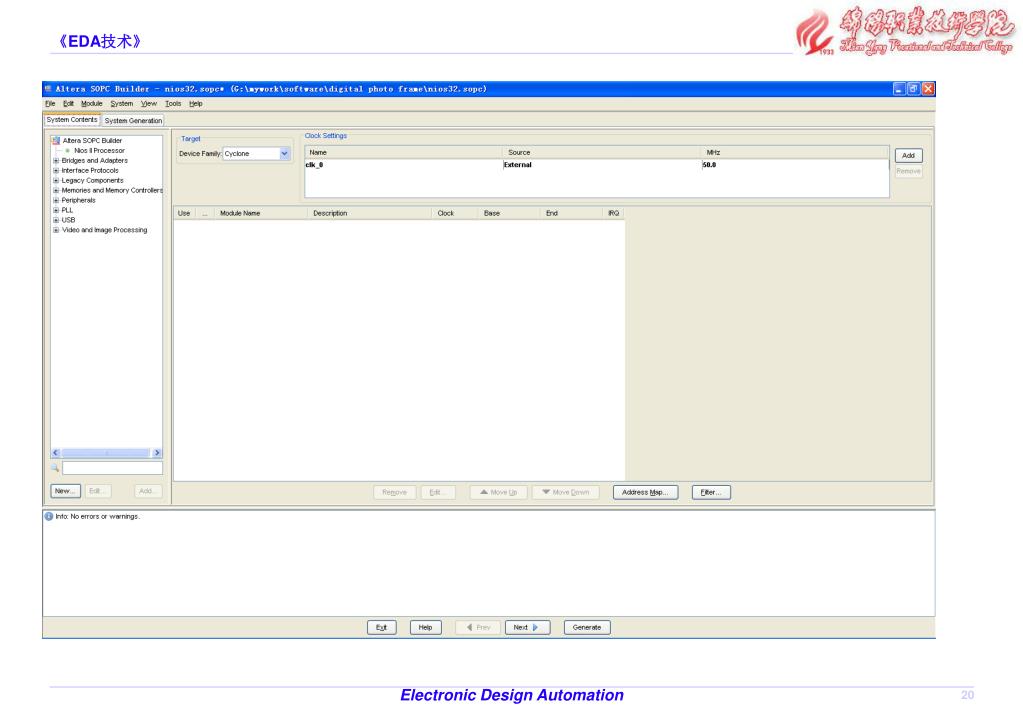Restore SOPC Builder window size
This screenshot has width=1023, height=708.
point(913,89)
